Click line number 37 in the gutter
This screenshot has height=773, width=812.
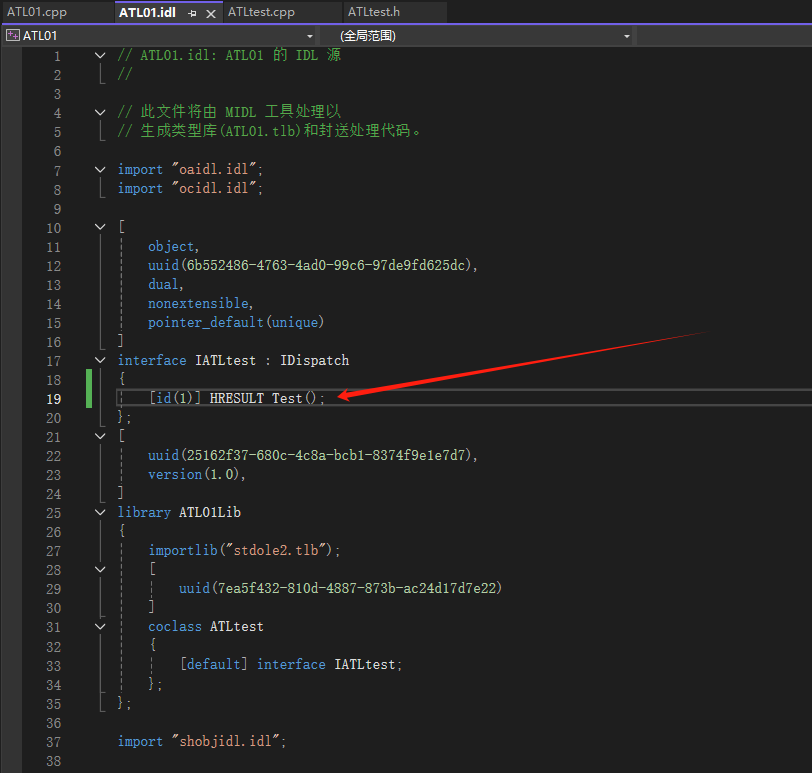[54, 742]
